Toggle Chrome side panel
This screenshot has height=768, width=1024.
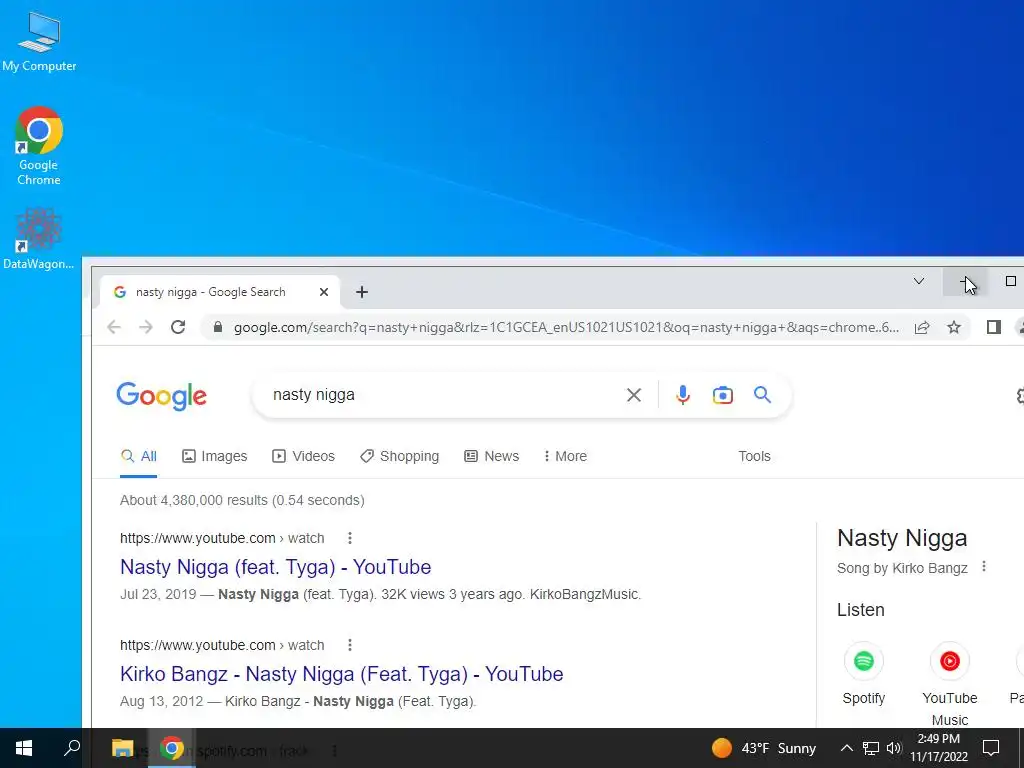tap(993, 327)
